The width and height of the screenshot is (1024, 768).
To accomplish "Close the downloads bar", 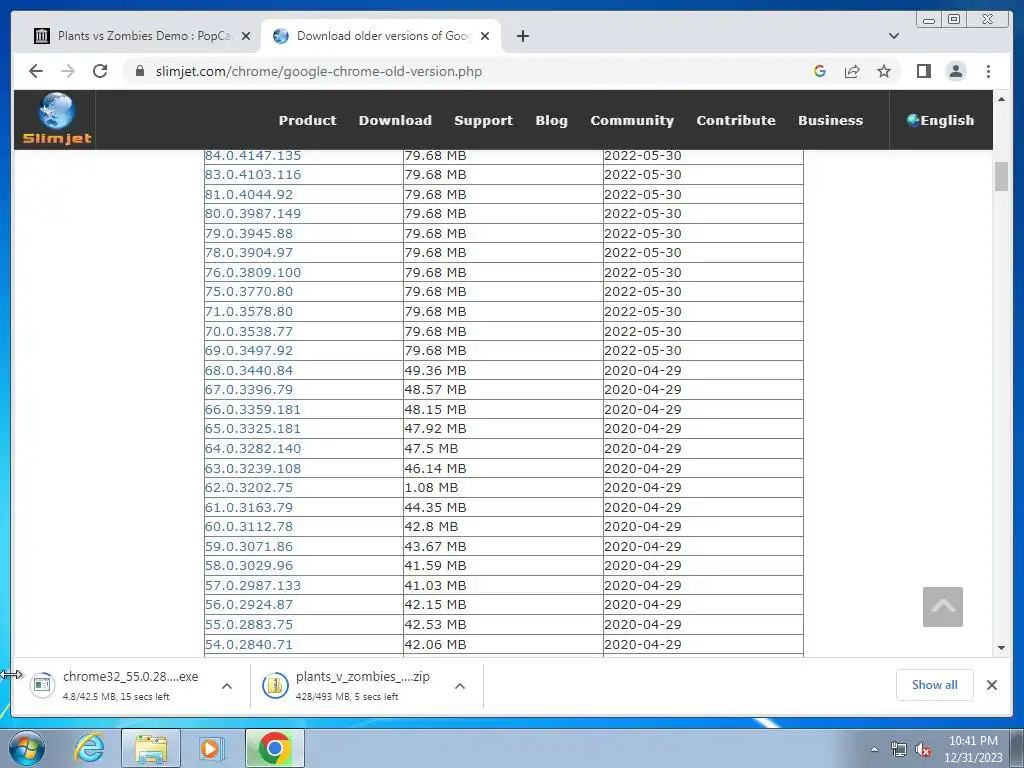I will pyautogui.click(x=992, y=685).
